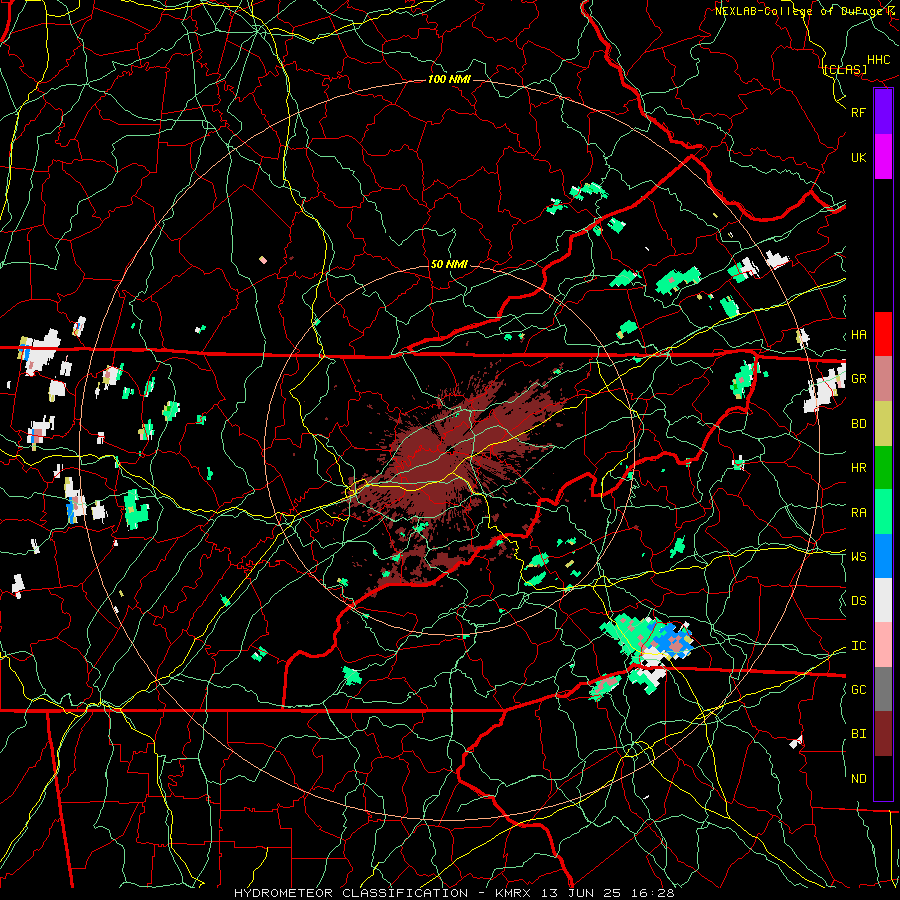
Task: Click the GC legend label
Action: pyautogui.click(x=858, y=690)
